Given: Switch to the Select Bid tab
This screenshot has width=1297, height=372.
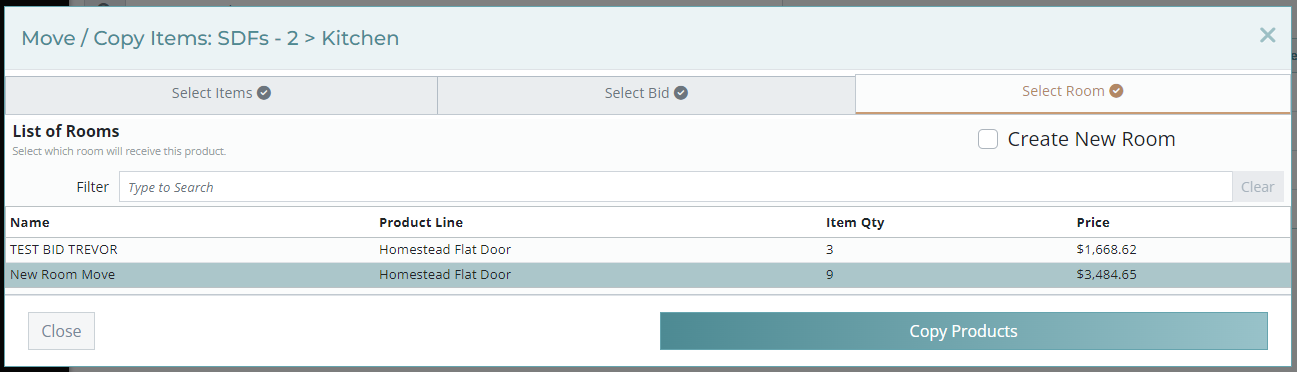Looking at the screenshot, I should 646,94.
